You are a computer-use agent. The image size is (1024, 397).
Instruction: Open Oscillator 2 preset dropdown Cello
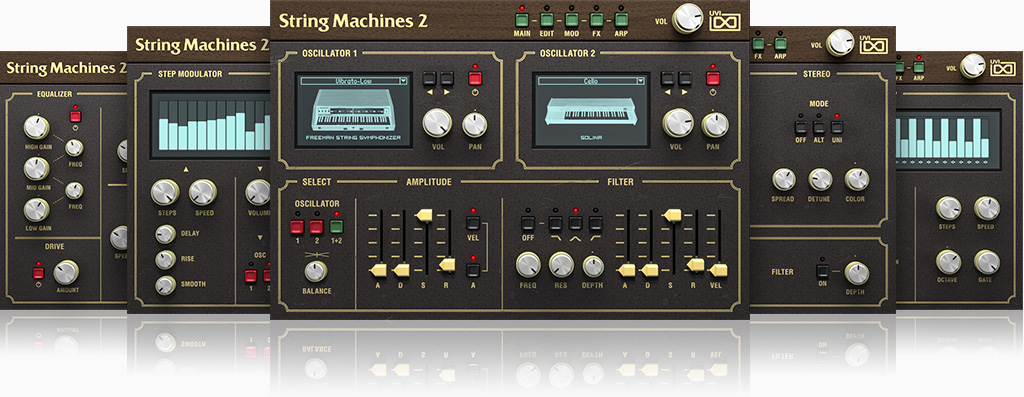pos(592,80)
